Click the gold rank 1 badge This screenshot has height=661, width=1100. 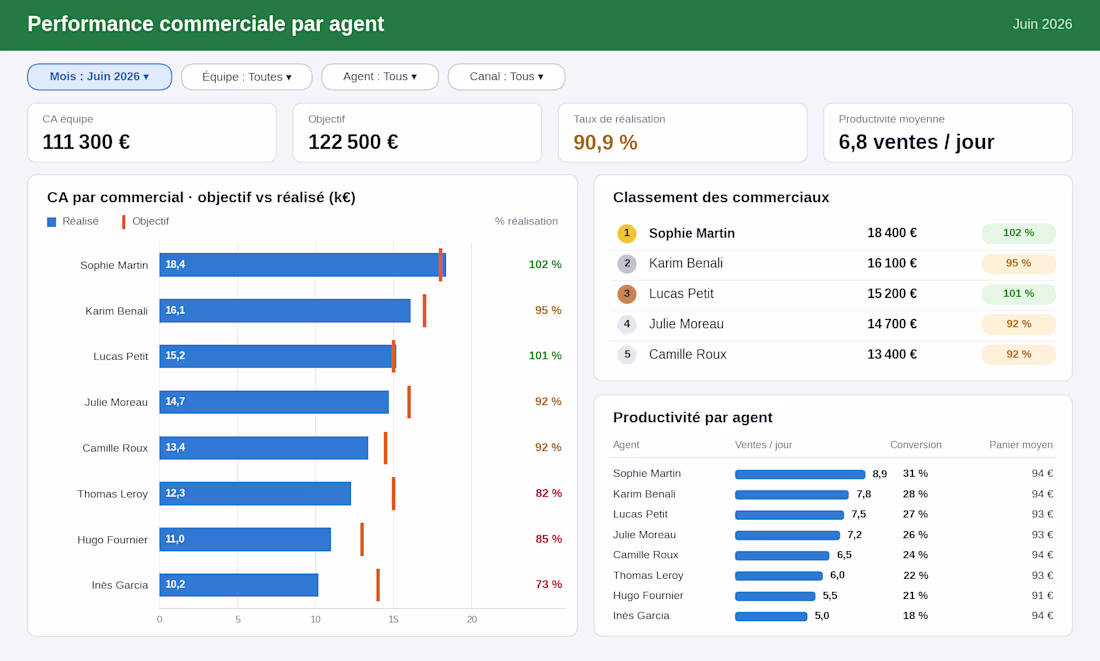click(626, 233)
